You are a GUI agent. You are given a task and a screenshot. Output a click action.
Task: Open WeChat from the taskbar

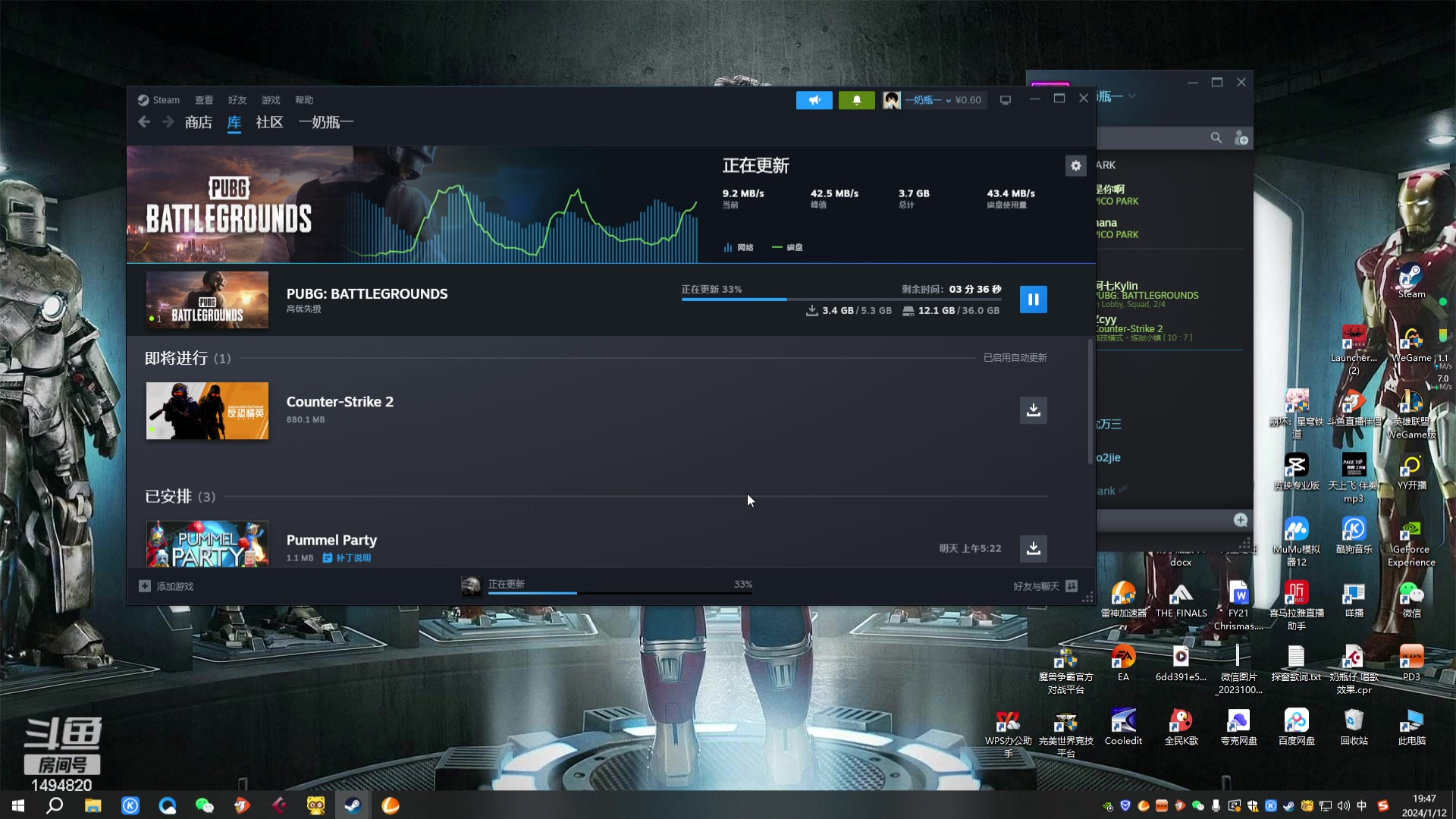point(204,805)
